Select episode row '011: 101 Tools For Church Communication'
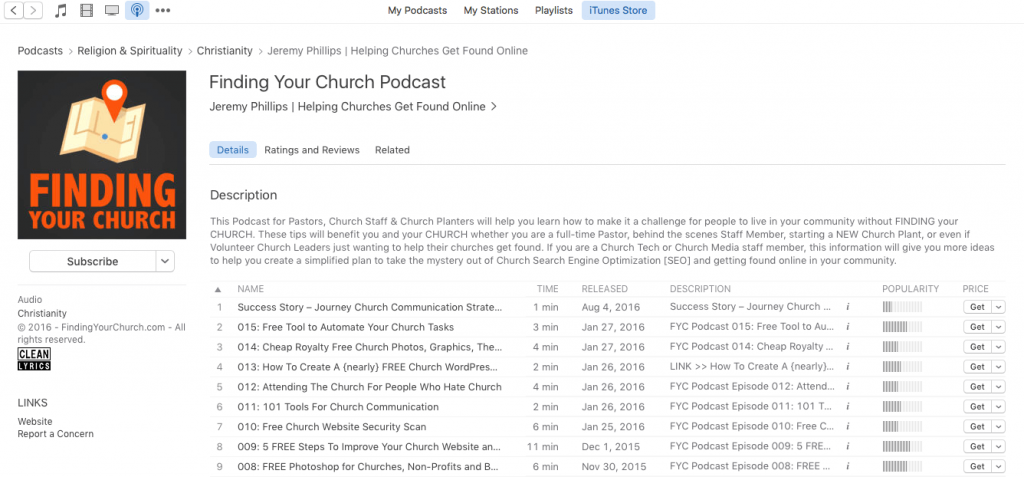Image resolution: width=1024 pixels, height=477 pixels. pyautogui.click(x=608, y=406)
